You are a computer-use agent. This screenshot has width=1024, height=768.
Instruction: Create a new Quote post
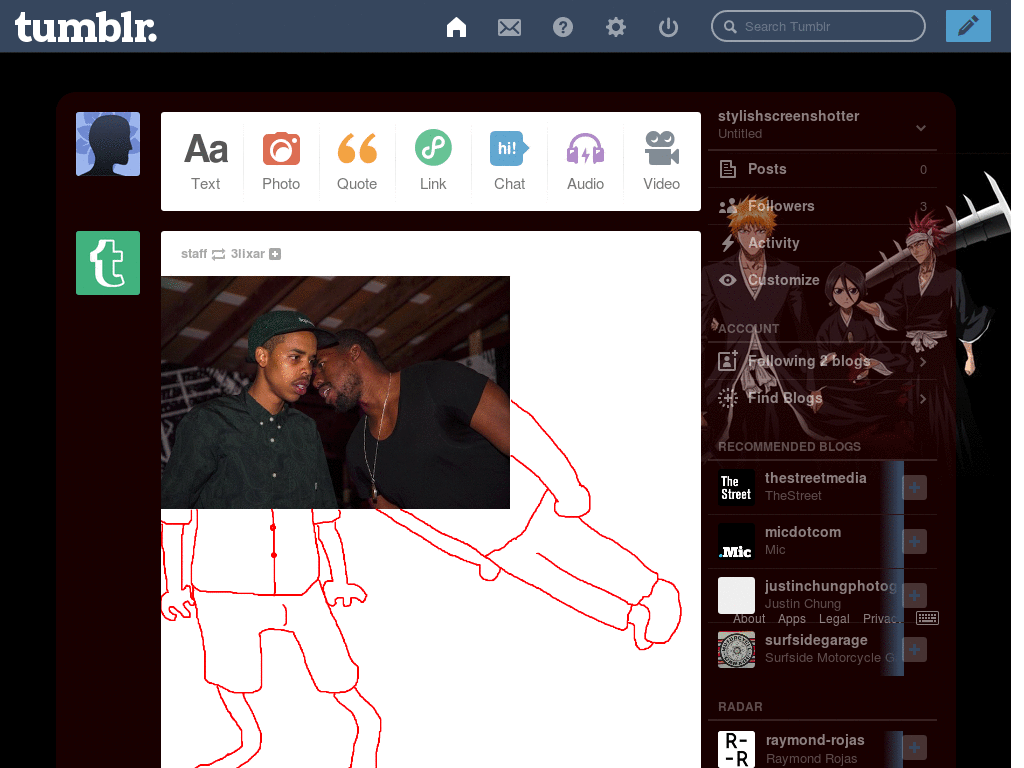tap(357, 160)
